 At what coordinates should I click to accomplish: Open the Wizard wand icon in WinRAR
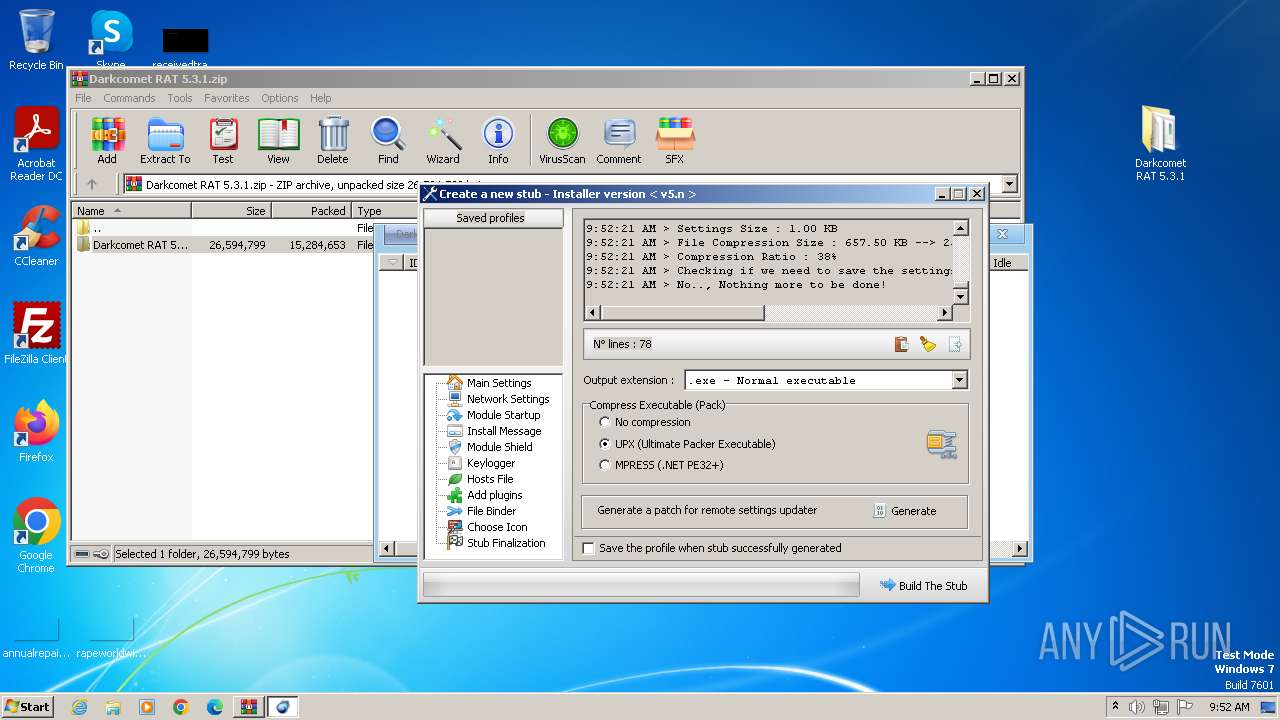tap(443, 140)
